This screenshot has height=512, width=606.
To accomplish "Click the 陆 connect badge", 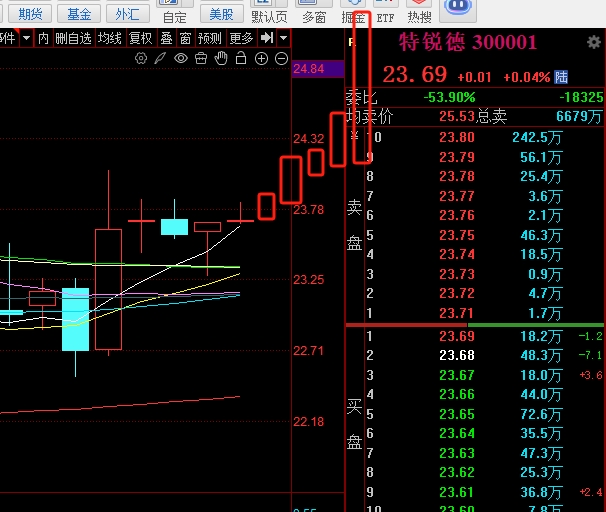I will click(561, 77).
